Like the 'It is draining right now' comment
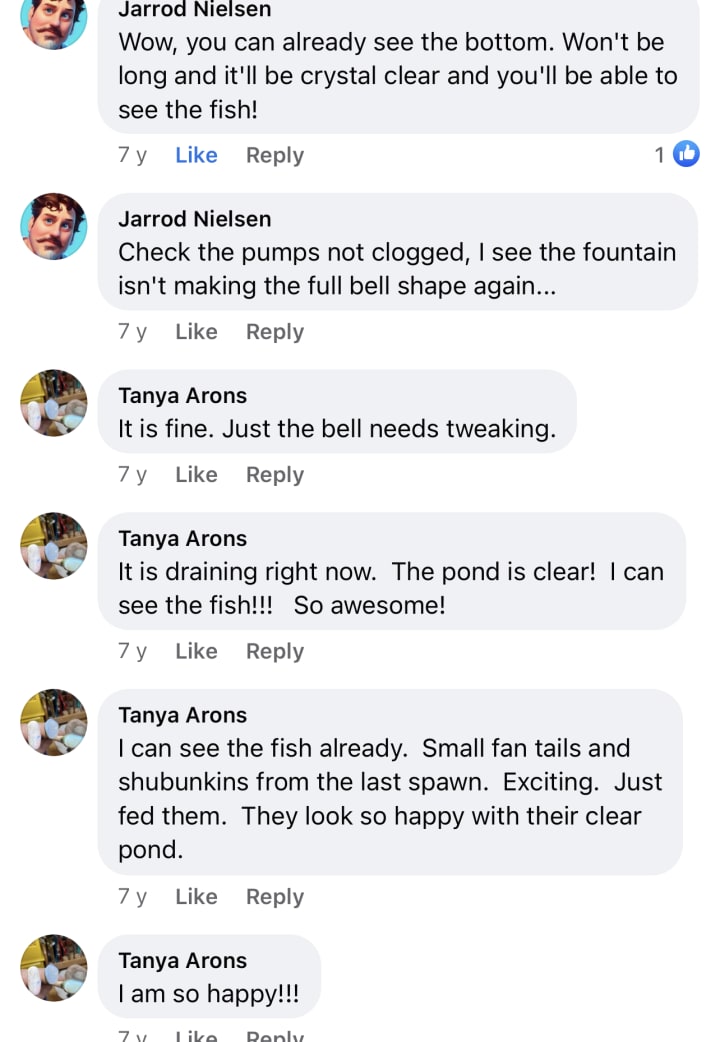This screenshot has width=720, height=1042. click(196, 651)
